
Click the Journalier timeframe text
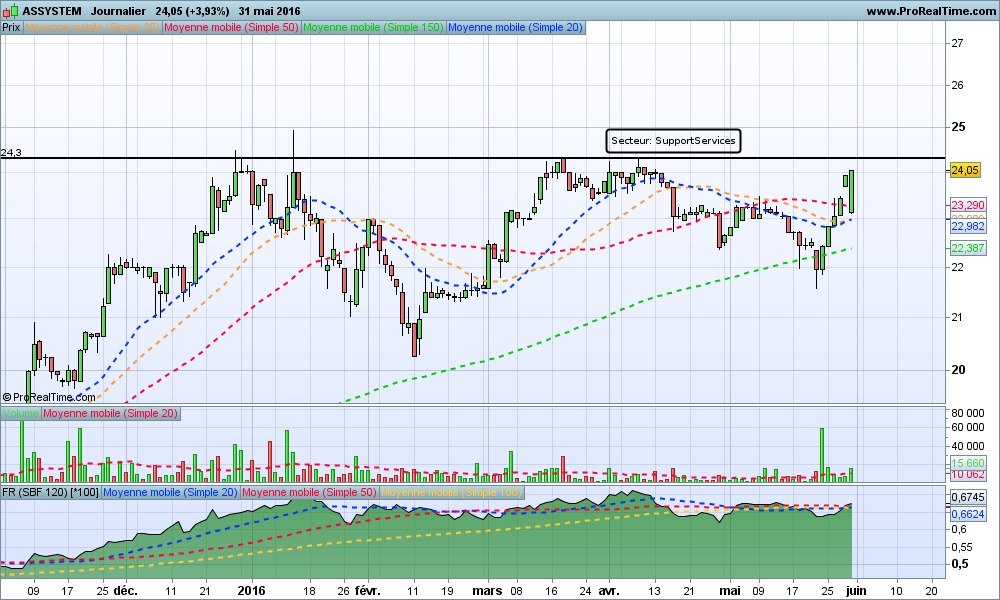(x=118, y=11)
